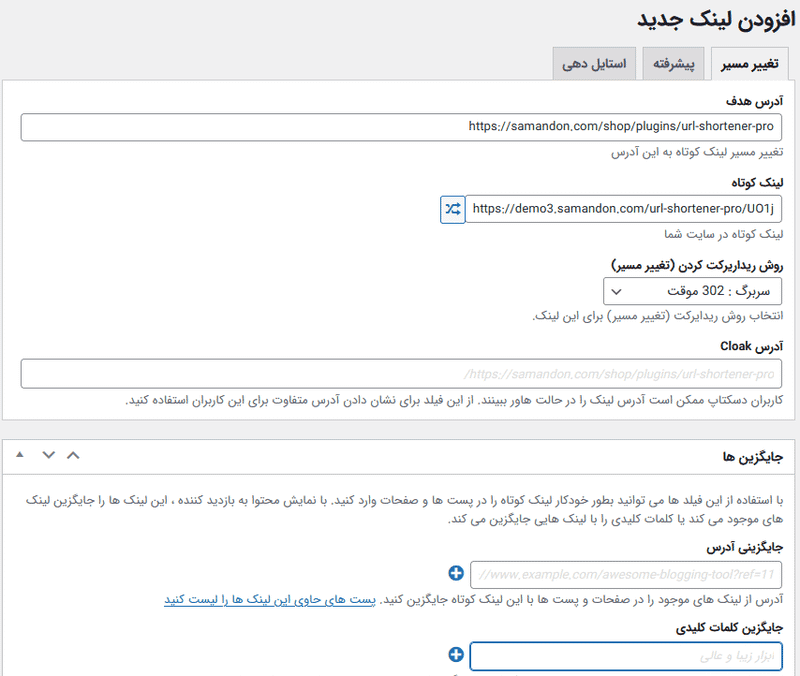800x676 pixels.
Task: Click helper text انتخاب روش ریدایرکت برای این لینک
Action: coord(658,316)
